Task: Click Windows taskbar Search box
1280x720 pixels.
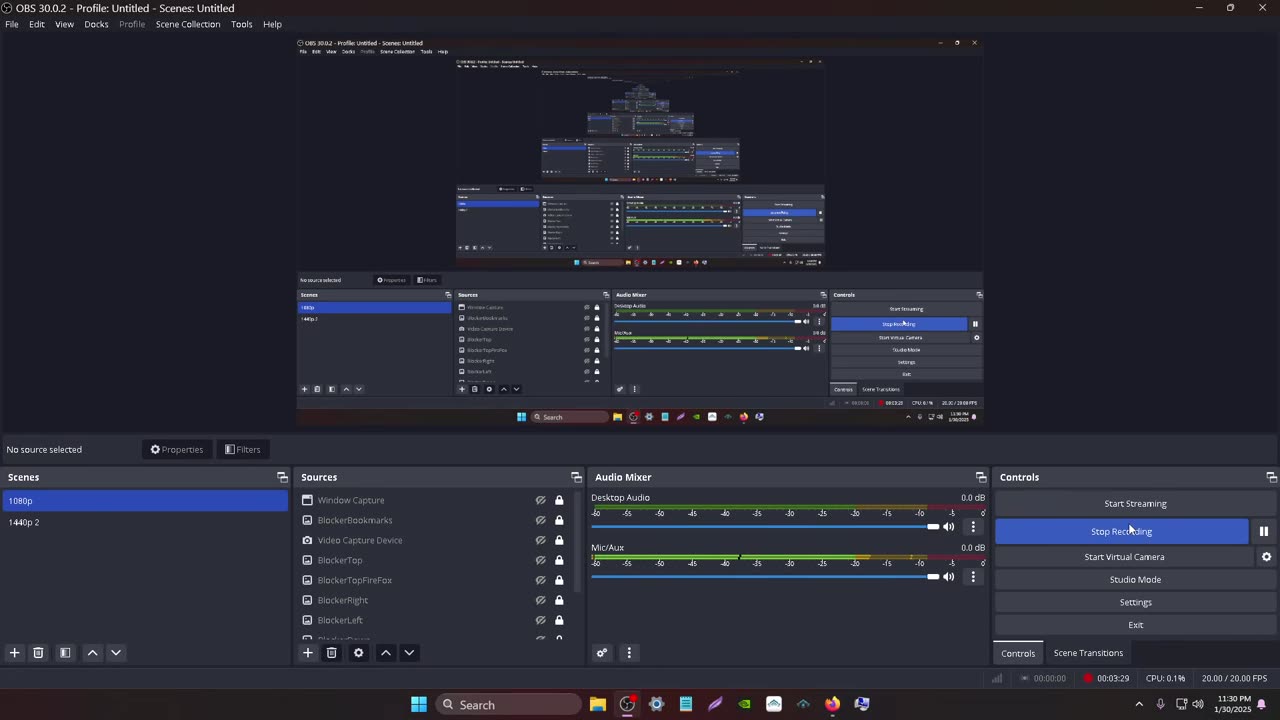Action: pyautogui.click(x=509, y=704)
